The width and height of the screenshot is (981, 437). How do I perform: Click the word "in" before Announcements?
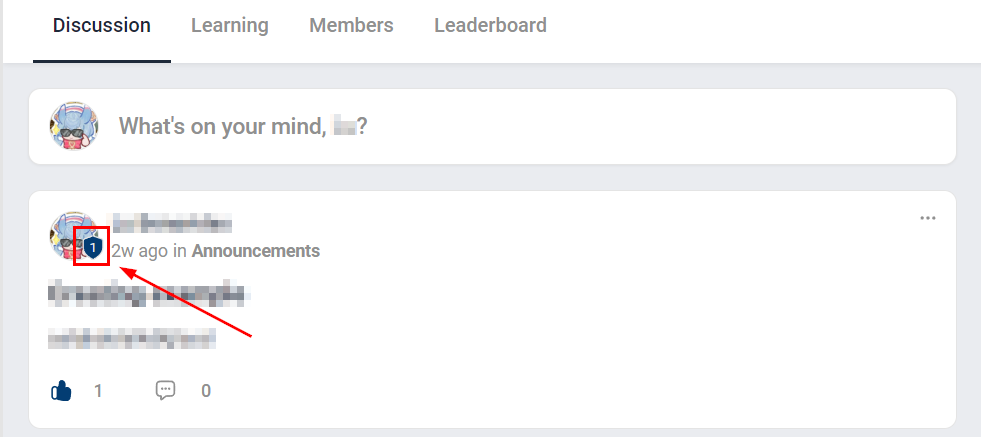pos(180,251)
